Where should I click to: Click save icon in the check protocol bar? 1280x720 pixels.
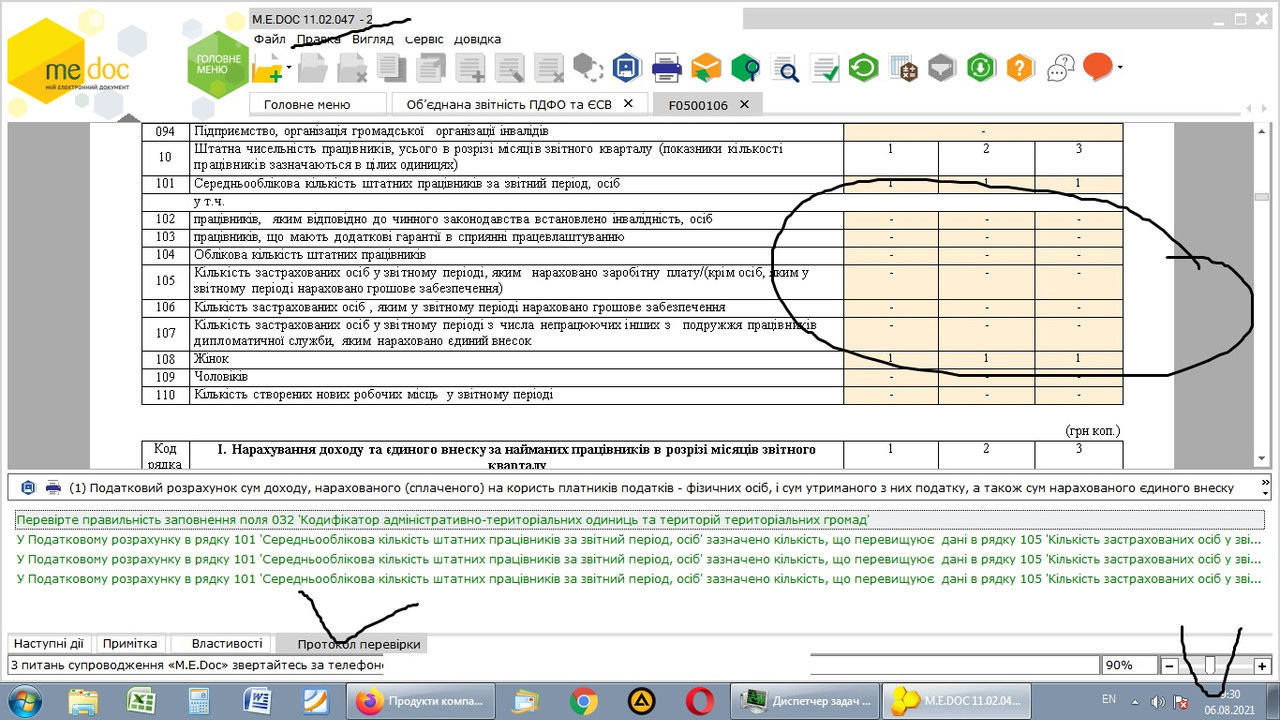point(28,487)
